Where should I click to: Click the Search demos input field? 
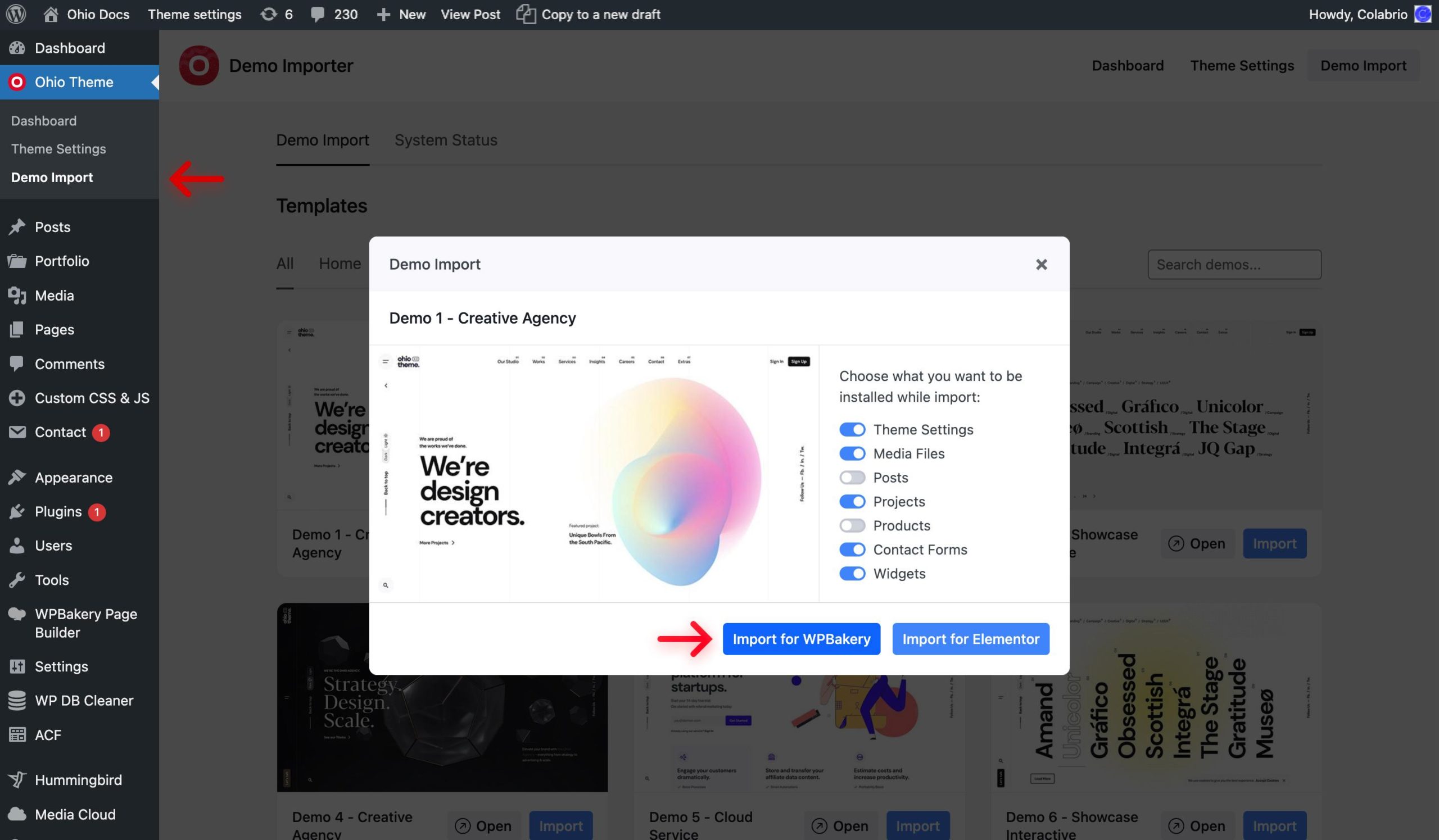pyautogui.click(x=1234, y=265)
